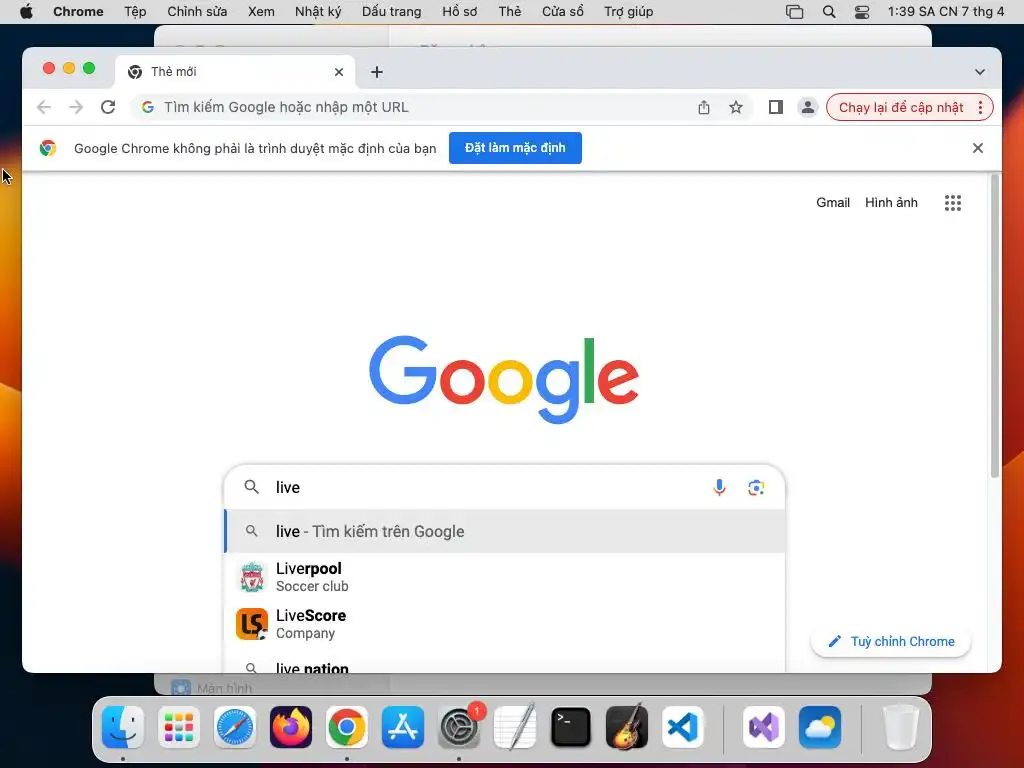Open the Apple menu
The image size is (1024, 768).
tap(26, 12)
